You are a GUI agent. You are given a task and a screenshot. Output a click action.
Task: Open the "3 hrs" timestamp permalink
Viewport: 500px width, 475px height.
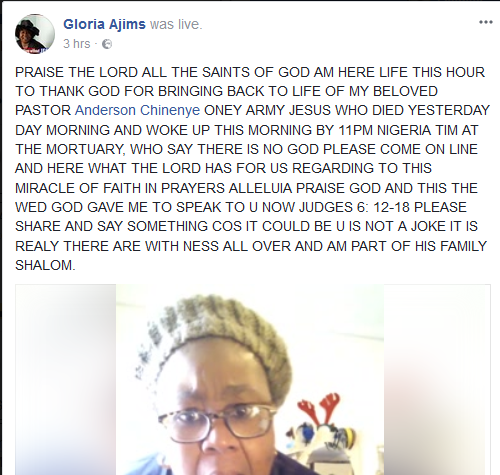(77, 44)
